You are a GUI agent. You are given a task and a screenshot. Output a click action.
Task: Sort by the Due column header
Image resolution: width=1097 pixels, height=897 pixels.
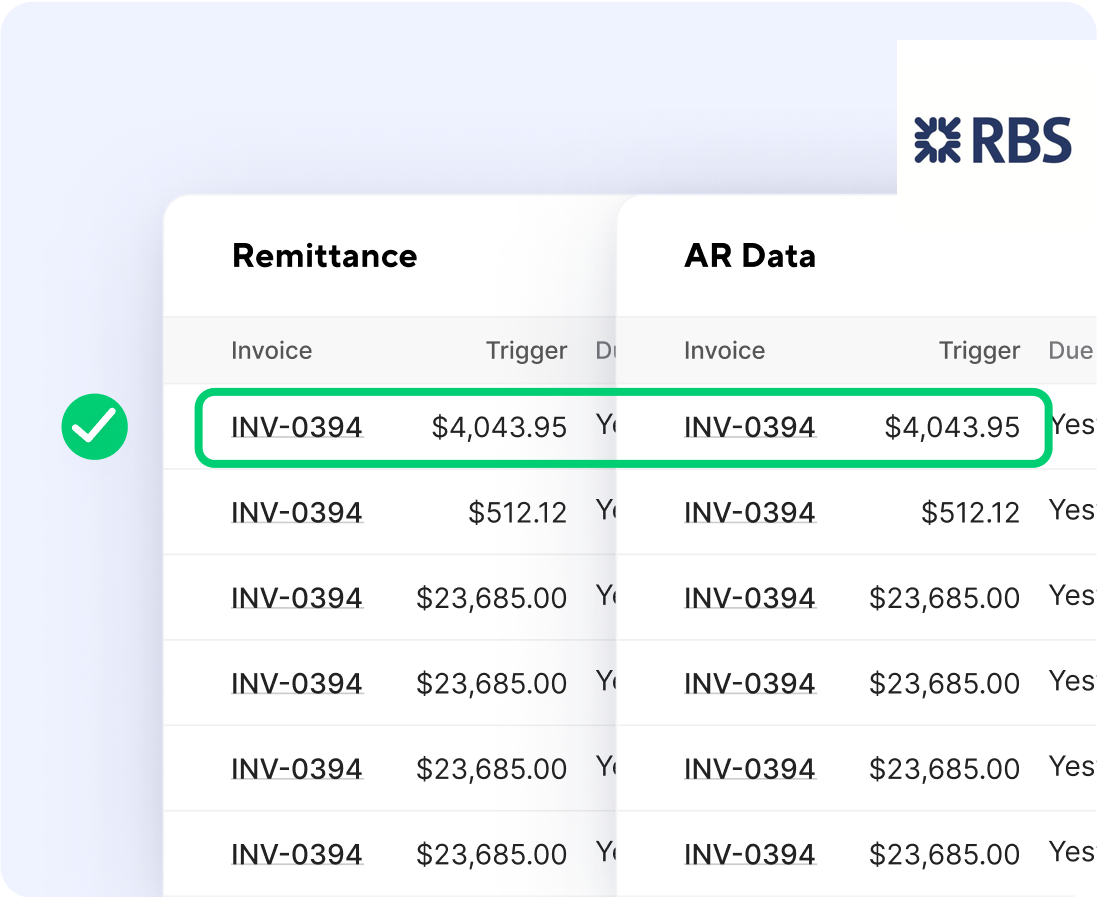[x=1071, y=351]
